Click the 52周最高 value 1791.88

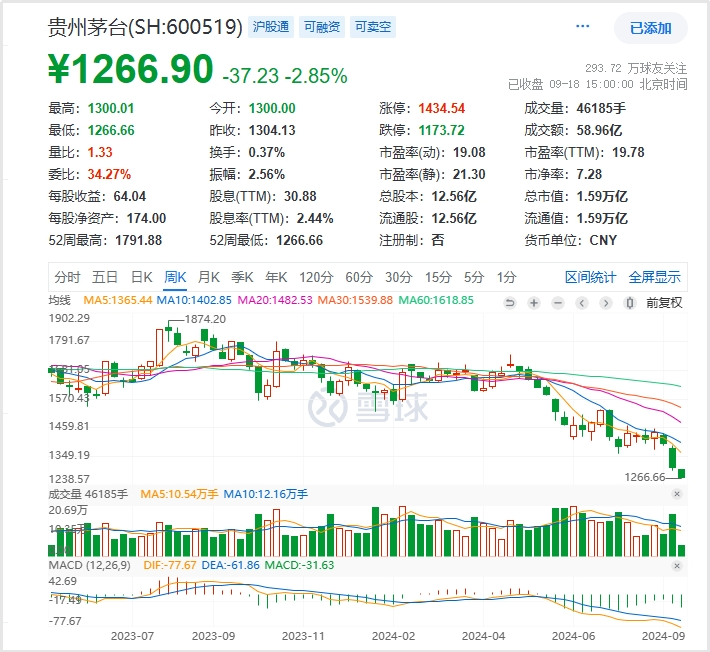pyautogui.click(x=139, y=240)
